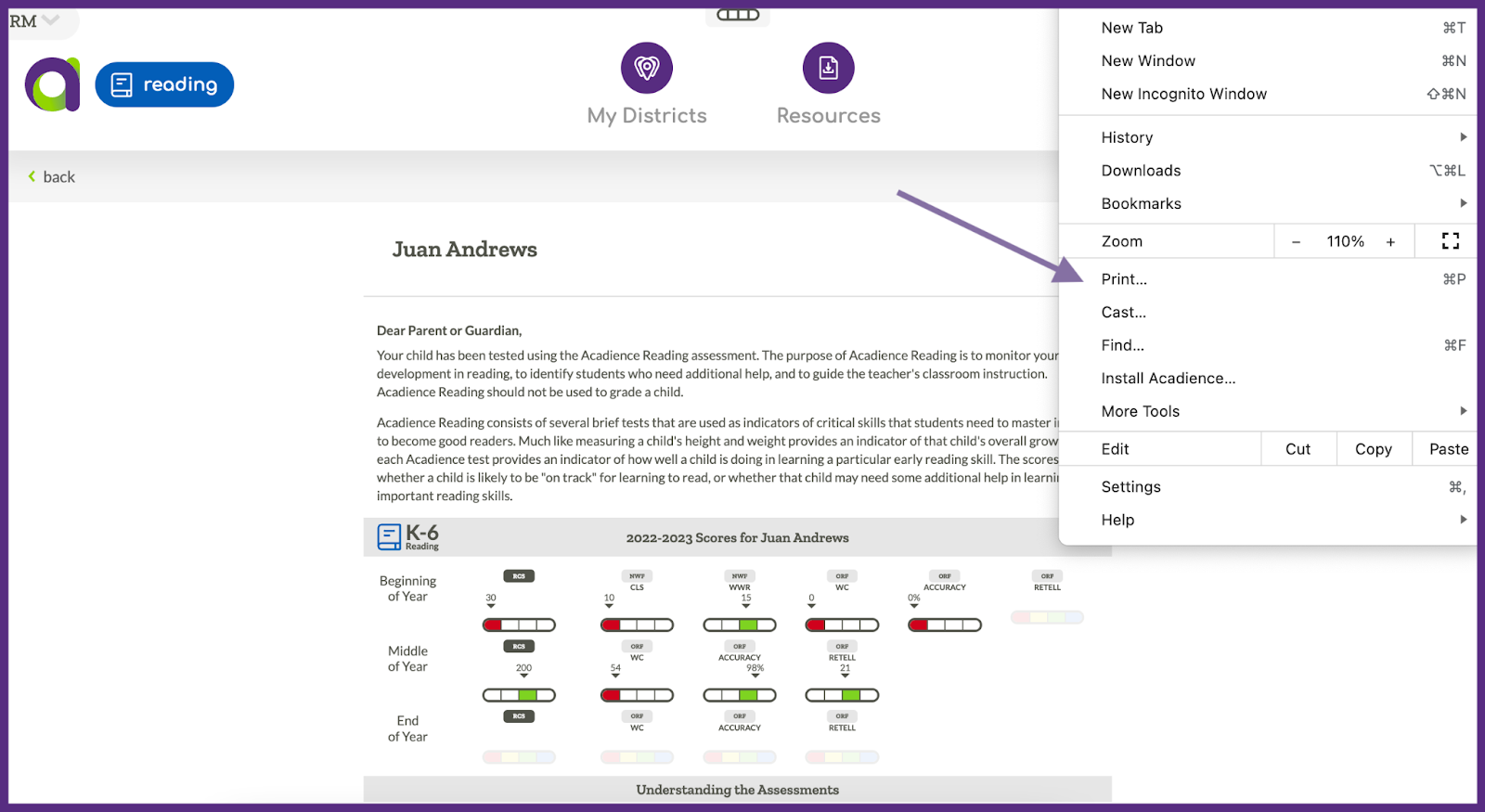This screenshot has height=812, width=1485.
Task: Click Middle of Year Retell score bar
Action: pos(842,695)
